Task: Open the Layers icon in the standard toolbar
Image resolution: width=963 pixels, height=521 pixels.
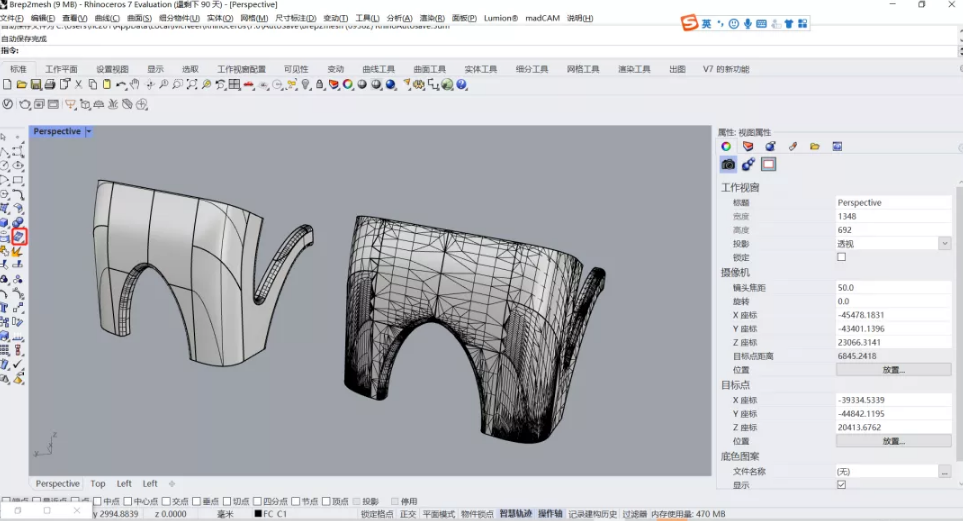Action: [333, 84]
